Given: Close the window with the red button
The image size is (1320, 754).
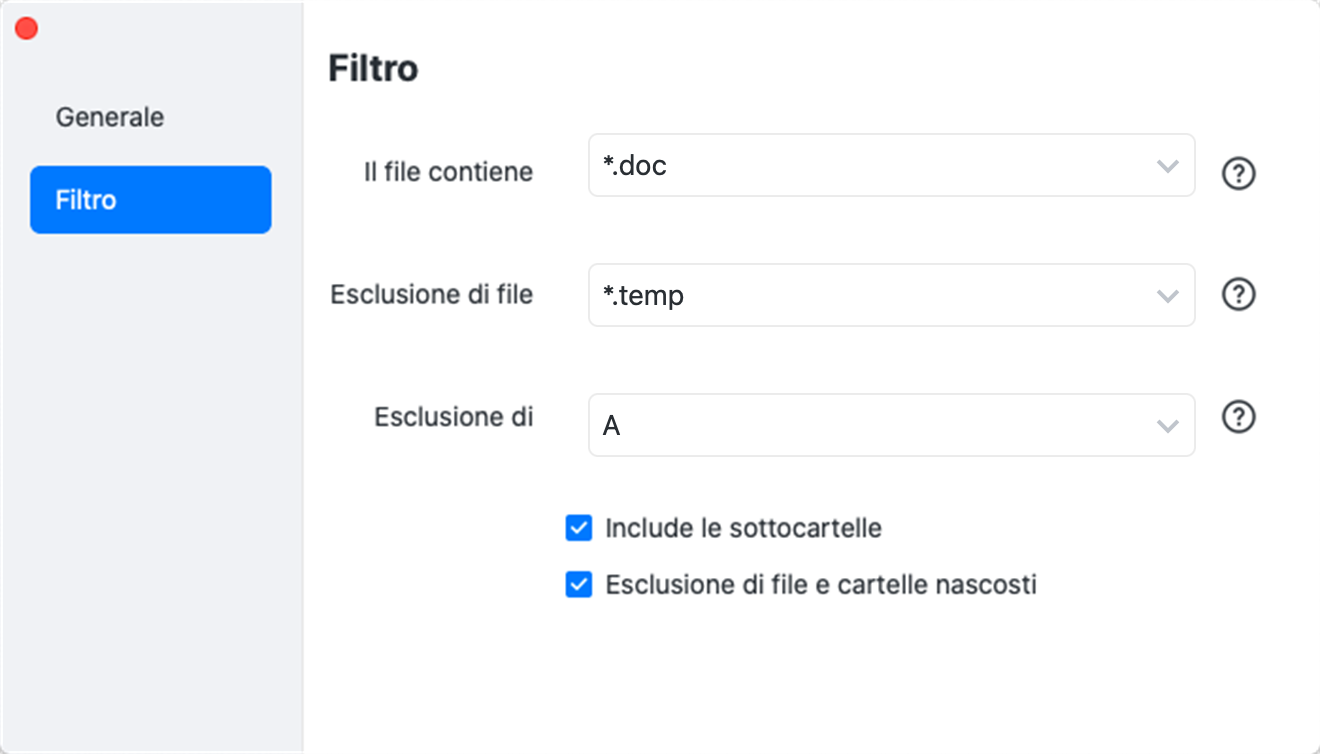Looking at the screenshot, I should pyautogui.click(x=27, y=29).
